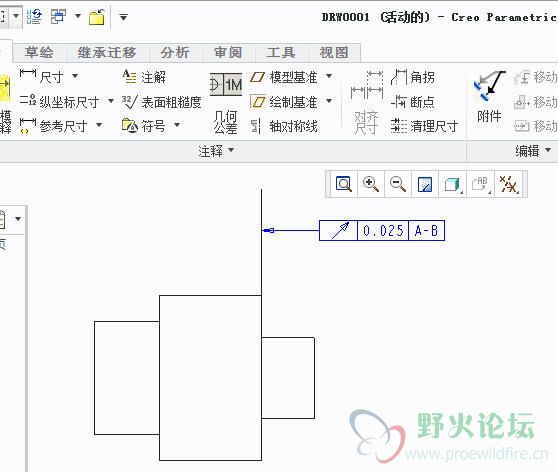Click the Attachment (附件) tool
The height and width of the screenshot is (472, 558).
489,97
